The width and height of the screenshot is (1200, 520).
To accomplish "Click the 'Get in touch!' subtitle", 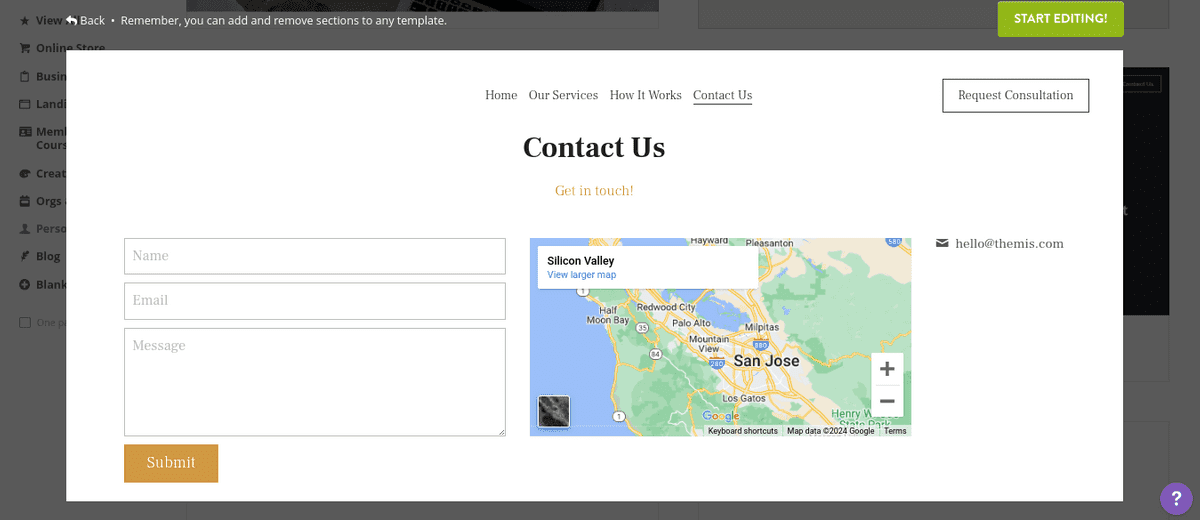I will tap(594, 191).
